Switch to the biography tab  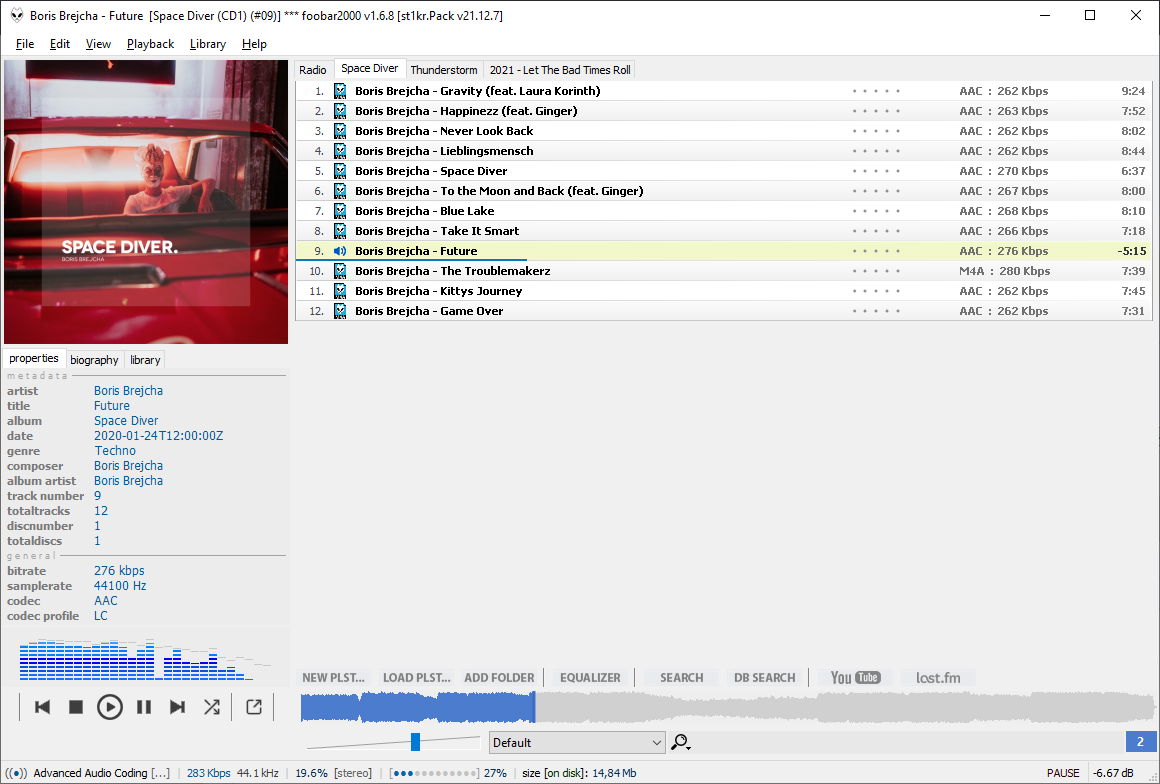pyautogui.click(x=94, y=360)
